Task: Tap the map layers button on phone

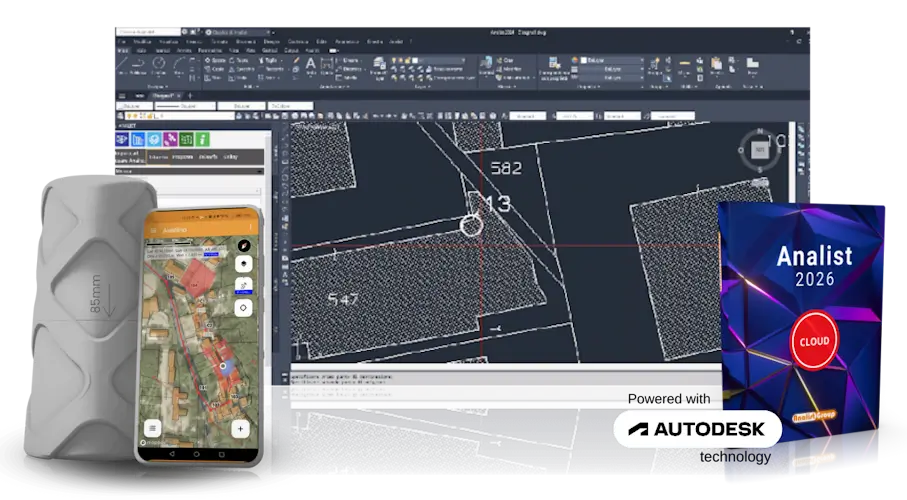Action: [244, 264]
